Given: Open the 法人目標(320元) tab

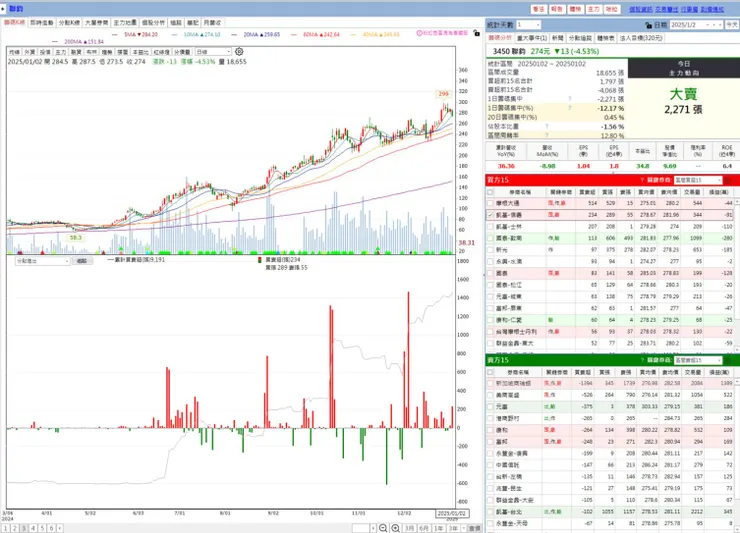Looking at the screenshot, I should [641, 38].
